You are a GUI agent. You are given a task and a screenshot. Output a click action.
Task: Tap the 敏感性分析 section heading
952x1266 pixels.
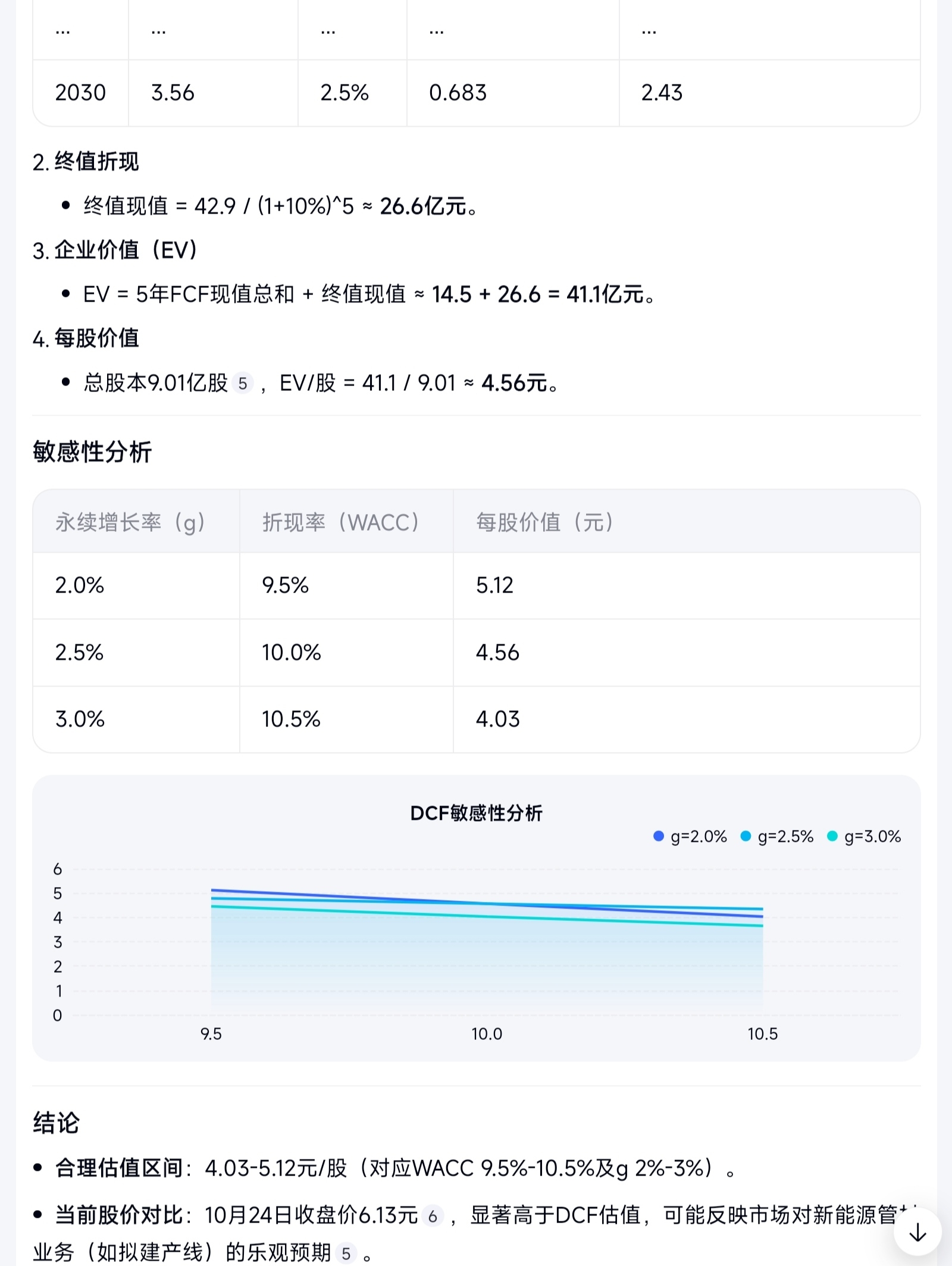[x=92, y=452]
